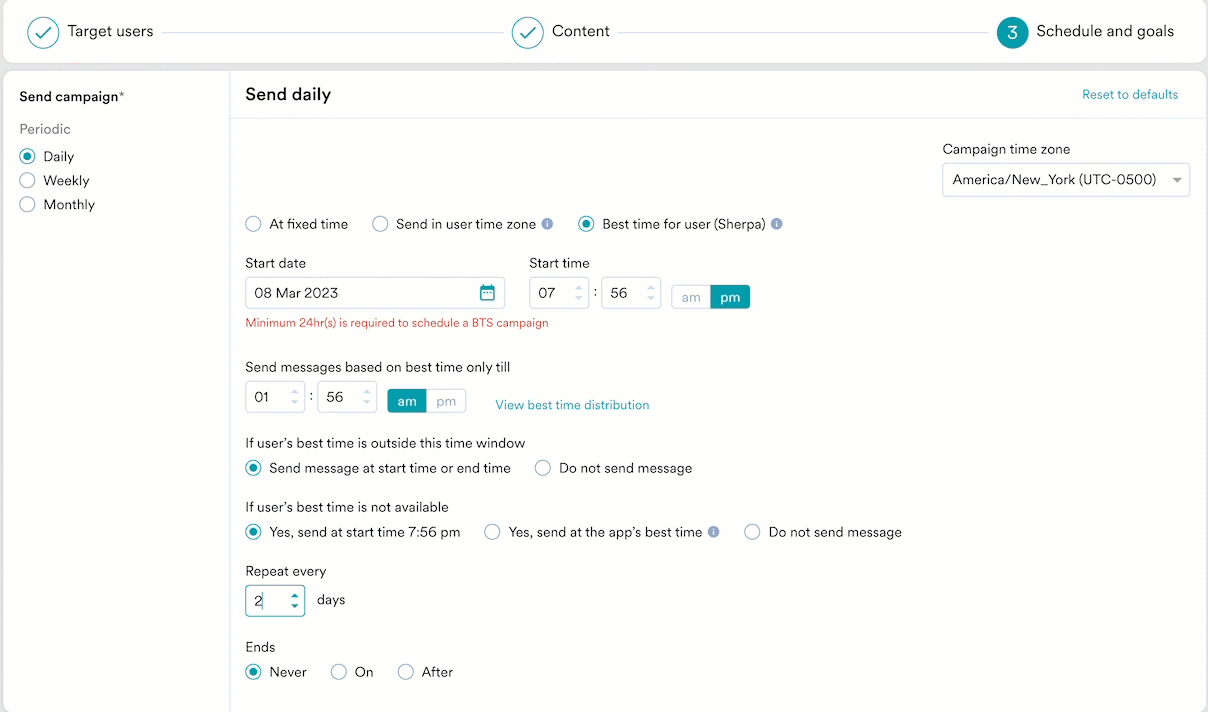Click the Target users checkmark step icon
This screenshot has width=1208, height=712.
click(43, 32)
